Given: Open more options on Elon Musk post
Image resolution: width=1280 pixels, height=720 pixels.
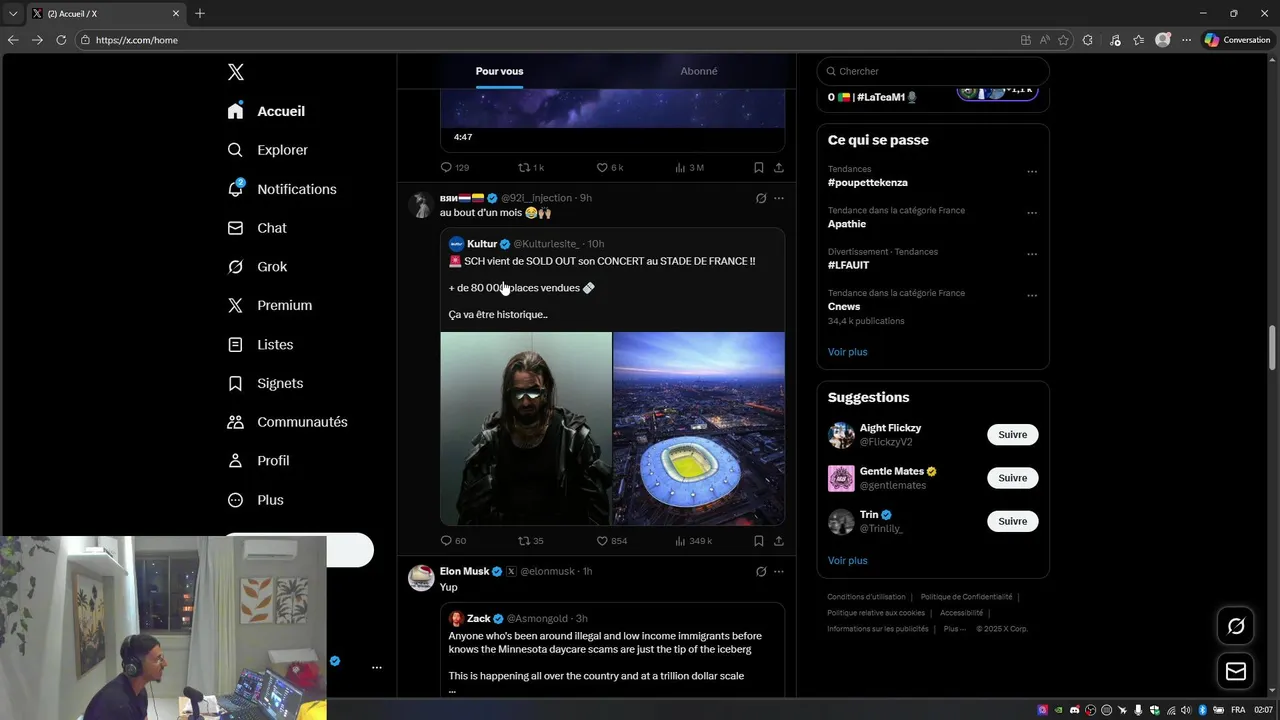Looking at the screenshot, I should pyautogui.click(x=779, y=572).
